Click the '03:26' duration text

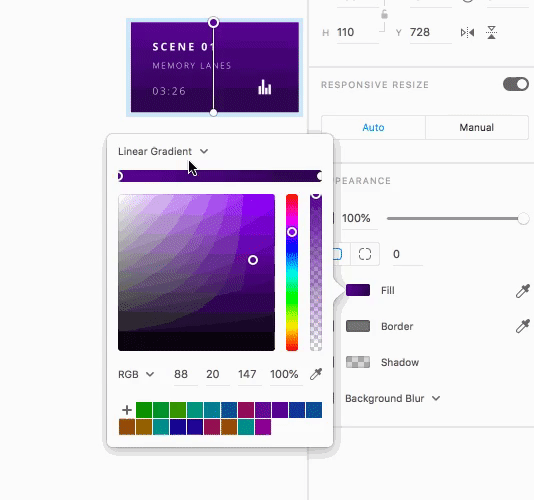(x=169, y=91)
